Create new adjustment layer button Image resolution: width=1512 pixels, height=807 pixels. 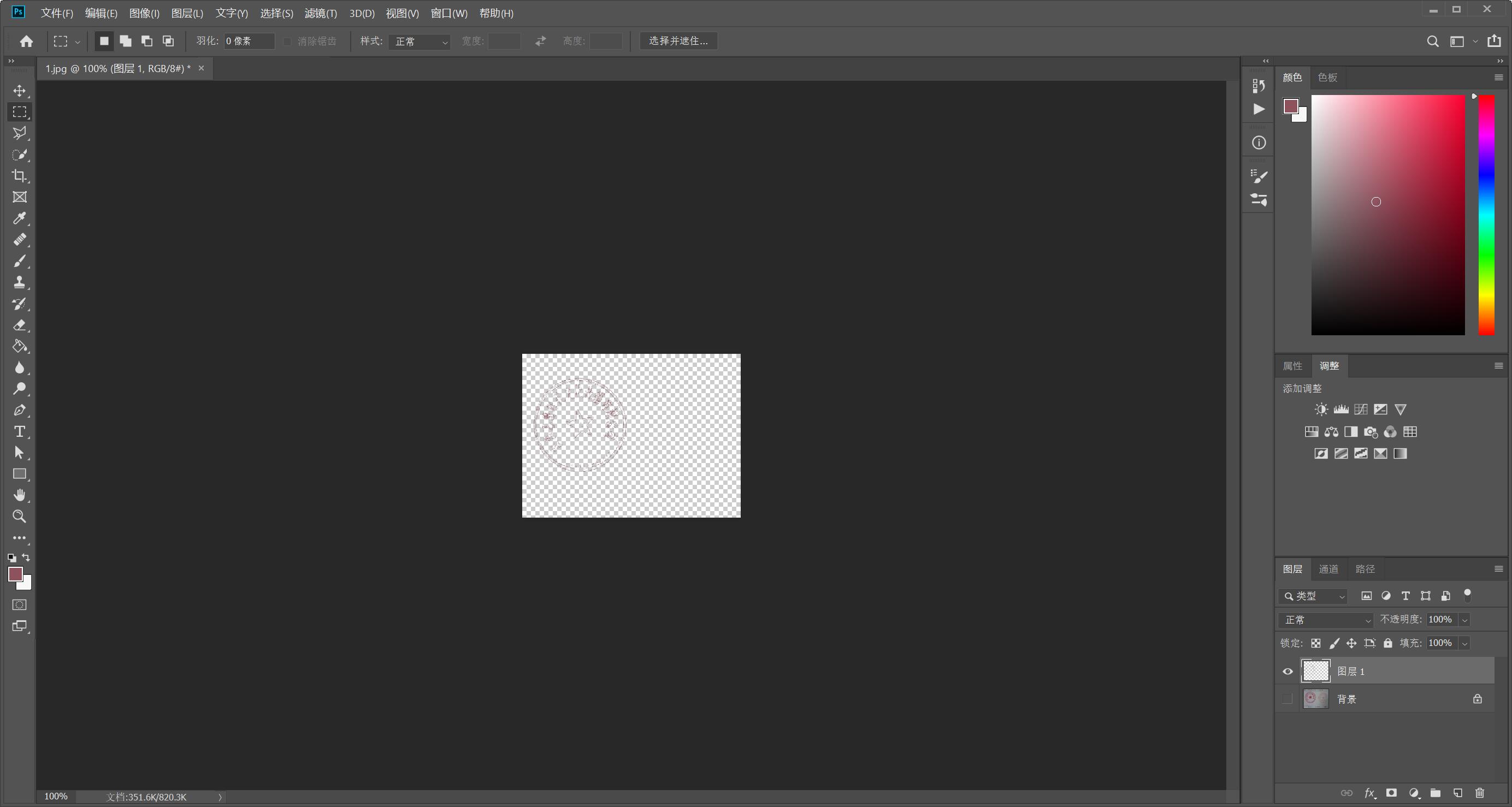1414,793
